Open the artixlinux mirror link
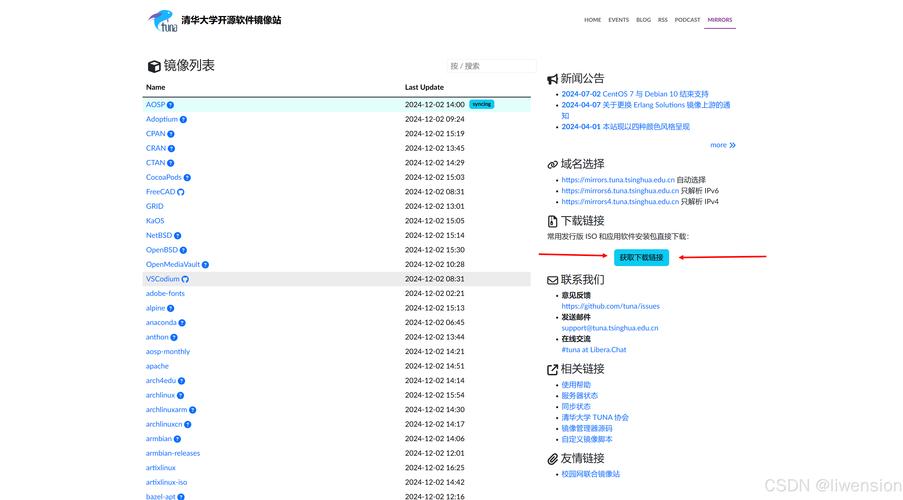Image resolution: width=903 pixels, height=500 pixels. tap(161, 468)
